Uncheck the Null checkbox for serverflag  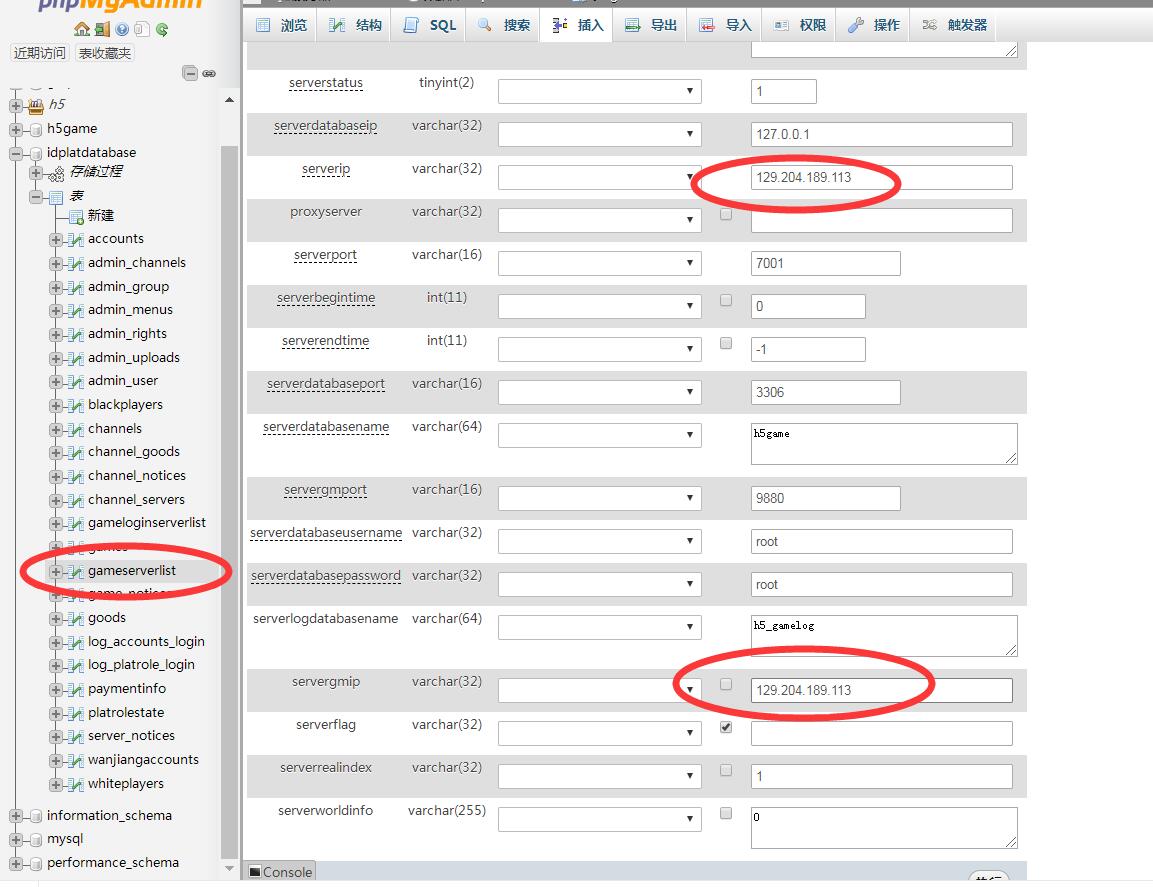[x=726, y=727]
